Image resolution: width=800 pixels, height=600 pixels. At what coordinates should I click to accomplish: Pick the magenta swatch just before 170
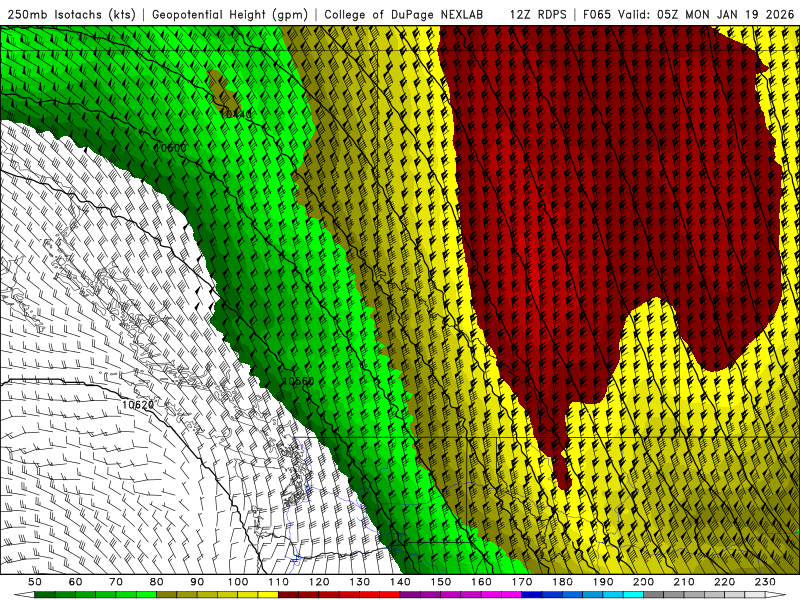[x=512, y=595]
